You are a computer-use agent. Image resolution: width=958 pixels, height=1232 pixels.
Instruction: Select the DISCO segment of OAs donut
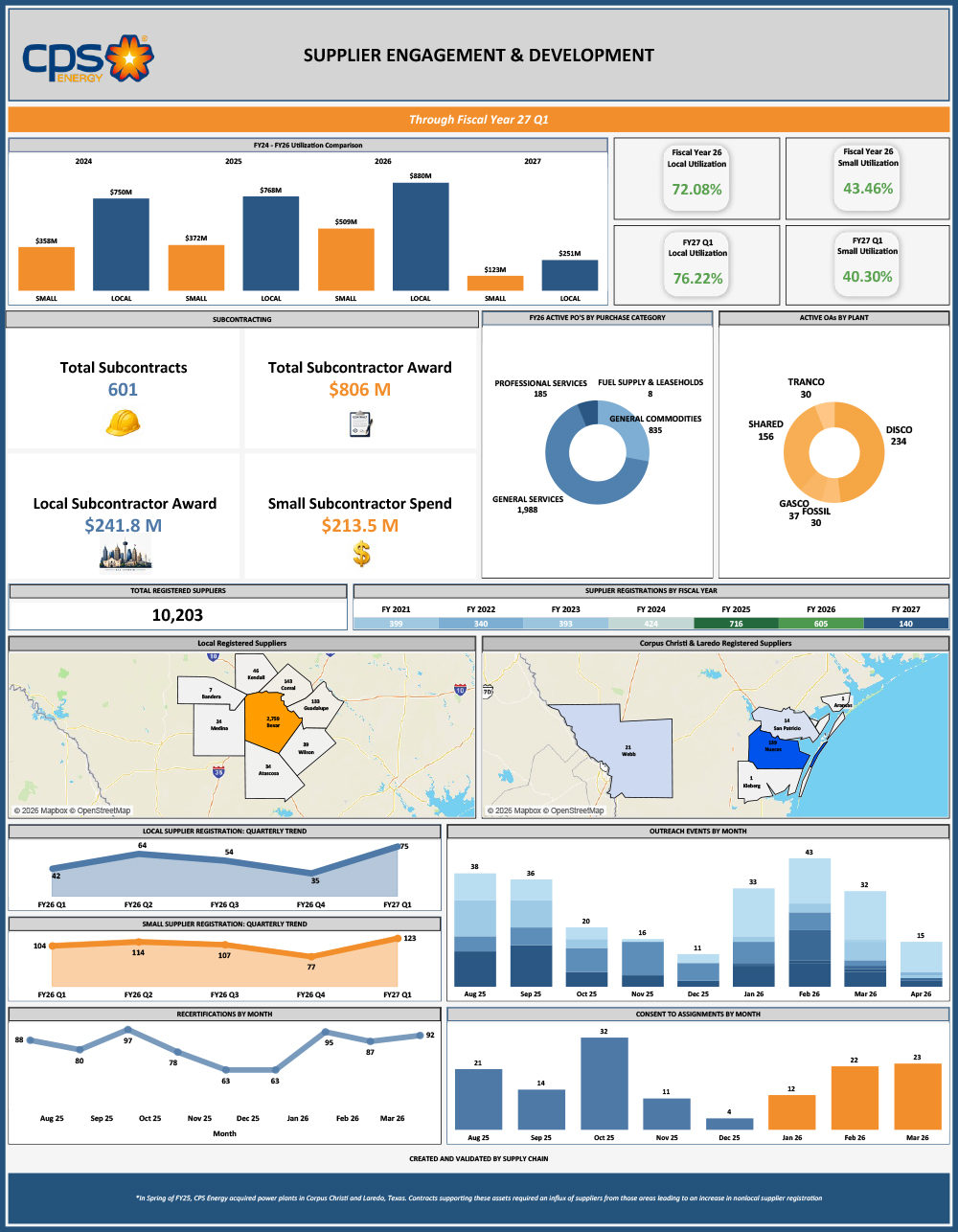[x=870, y=452]
